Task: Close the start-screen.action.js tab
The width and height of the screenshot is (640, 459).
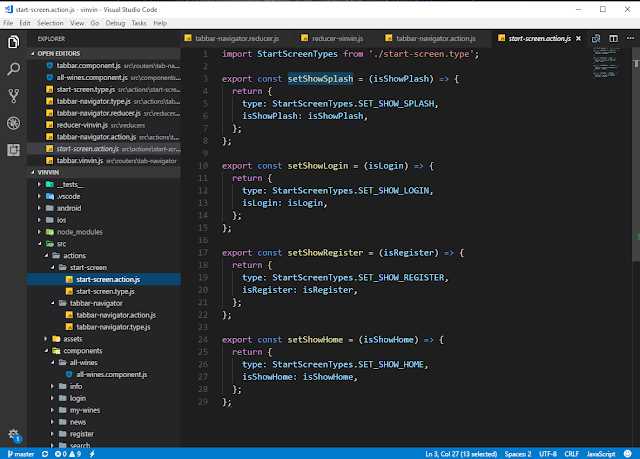Action: 578,38
